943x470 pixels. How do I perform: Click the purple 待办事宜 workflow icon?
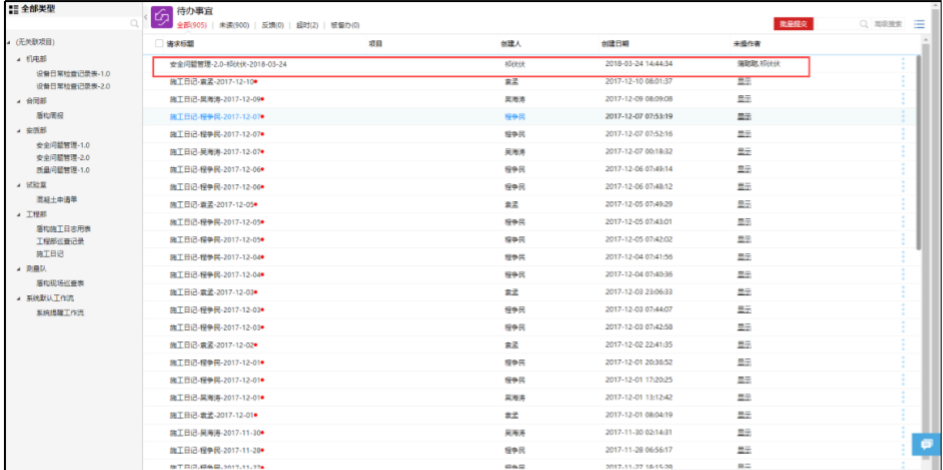(x=162, y=17)
